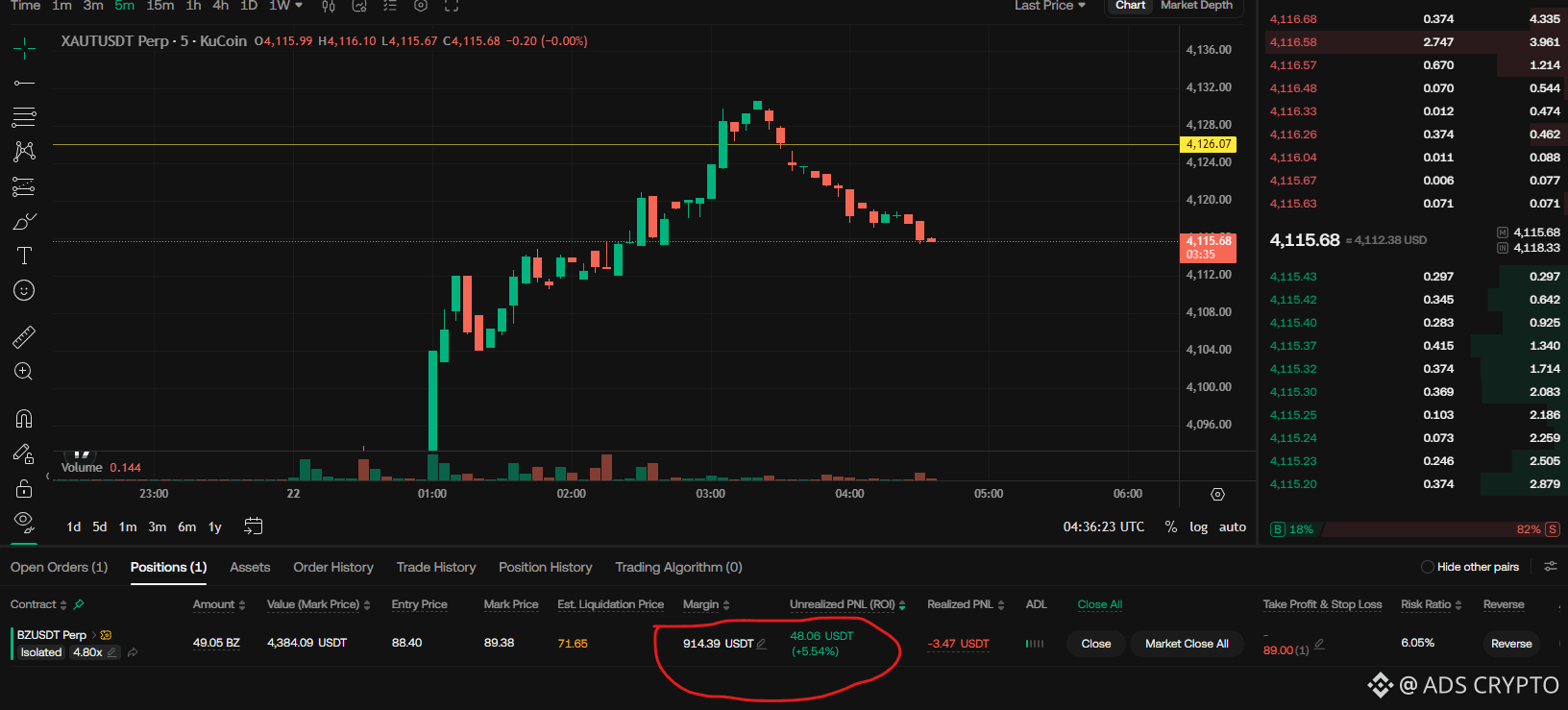
Task: Click the Close All link
Action: click(x=1099, y=604)
